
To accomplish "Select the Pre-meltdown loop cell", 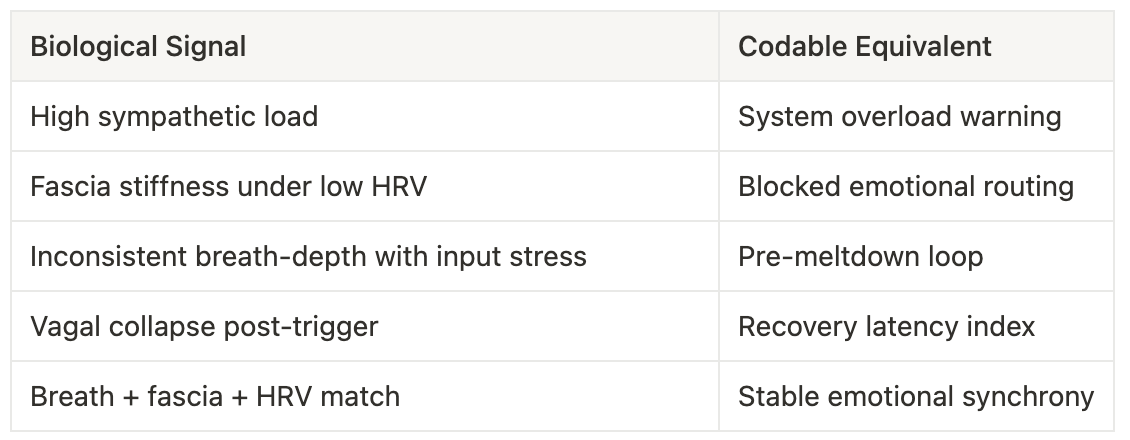I will (x=916, y=256).
